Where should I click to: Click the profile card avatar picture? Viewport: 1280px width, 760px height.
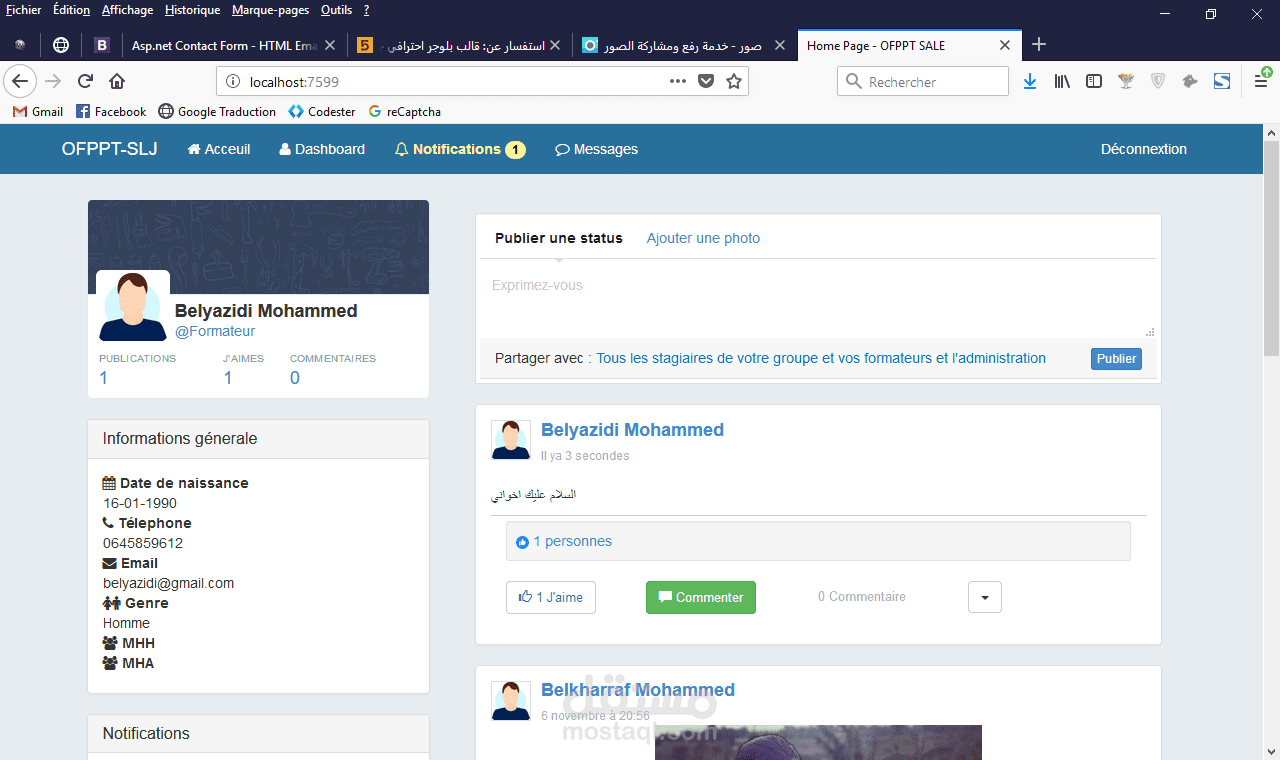[133, 307]
